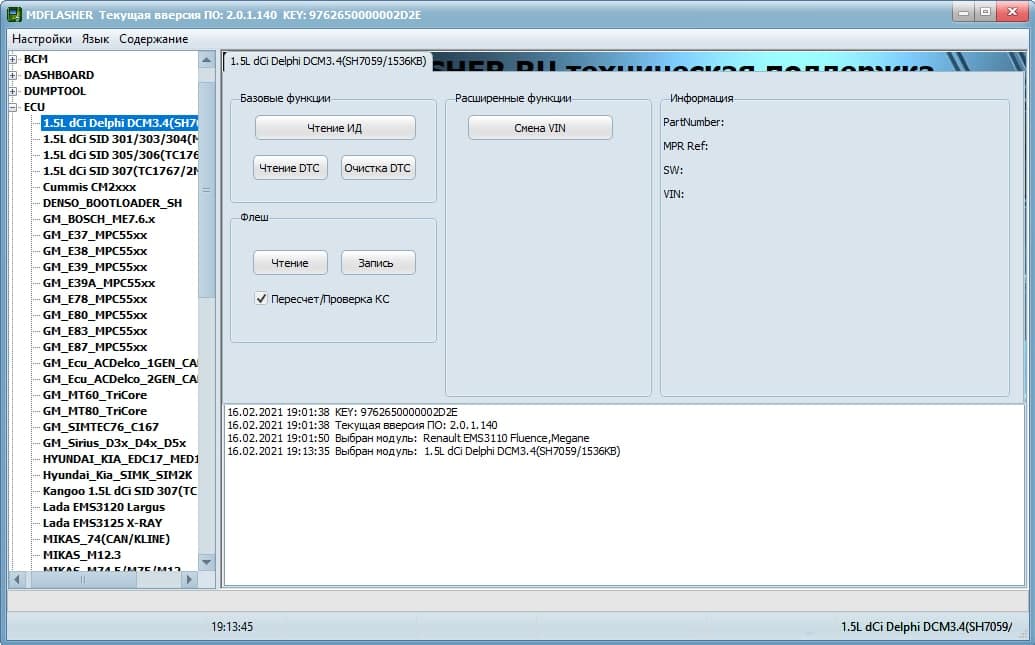
Task: Minimize the MDFLASHER window
Action: click(x=964, y=13)
